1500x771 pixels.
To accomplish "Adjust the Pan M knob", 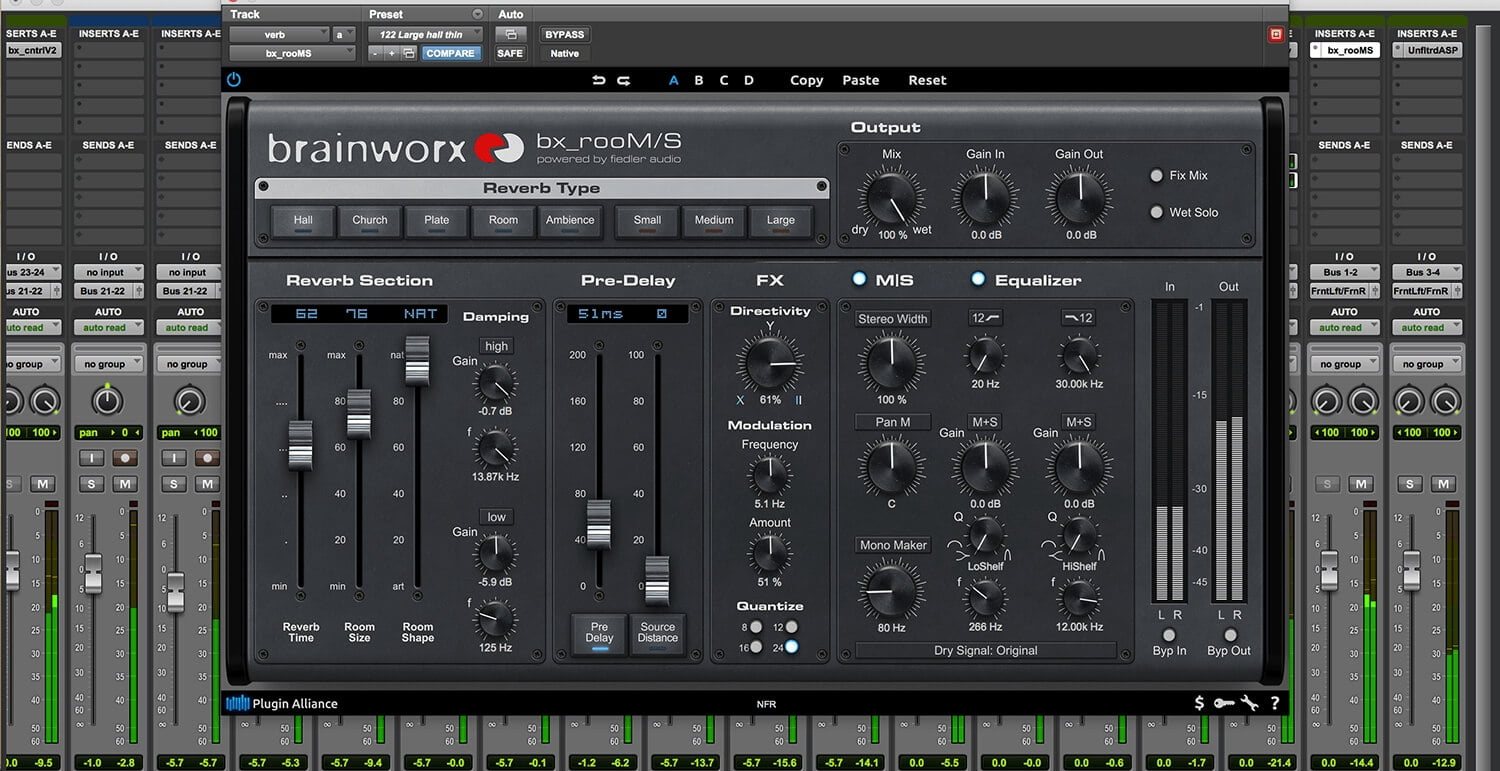I will coord(891,467).
